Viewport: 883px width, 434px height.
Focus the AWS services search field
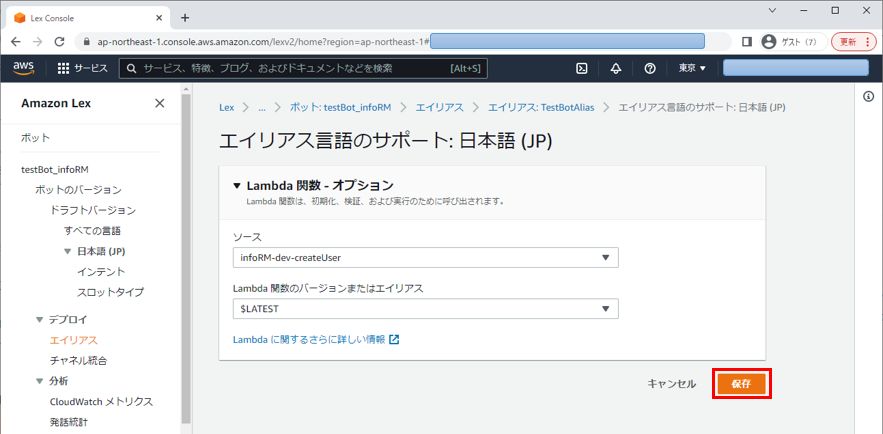coord(304,68)
